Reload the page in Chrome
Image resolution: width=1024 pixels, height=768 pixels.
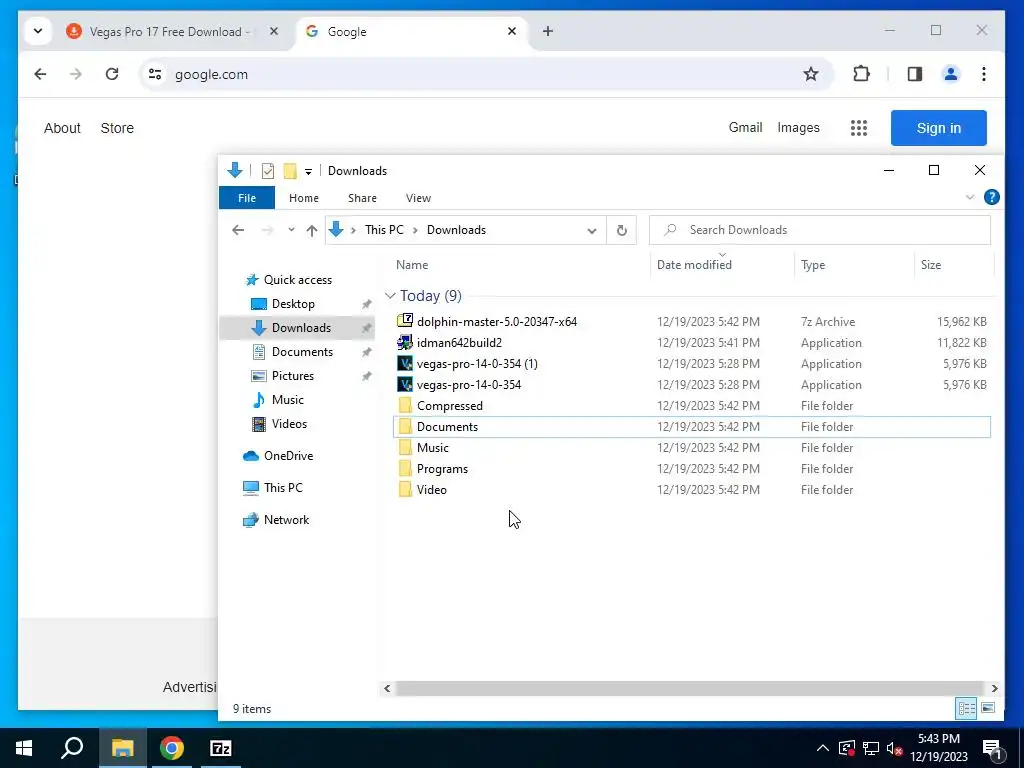pos(112,74)
